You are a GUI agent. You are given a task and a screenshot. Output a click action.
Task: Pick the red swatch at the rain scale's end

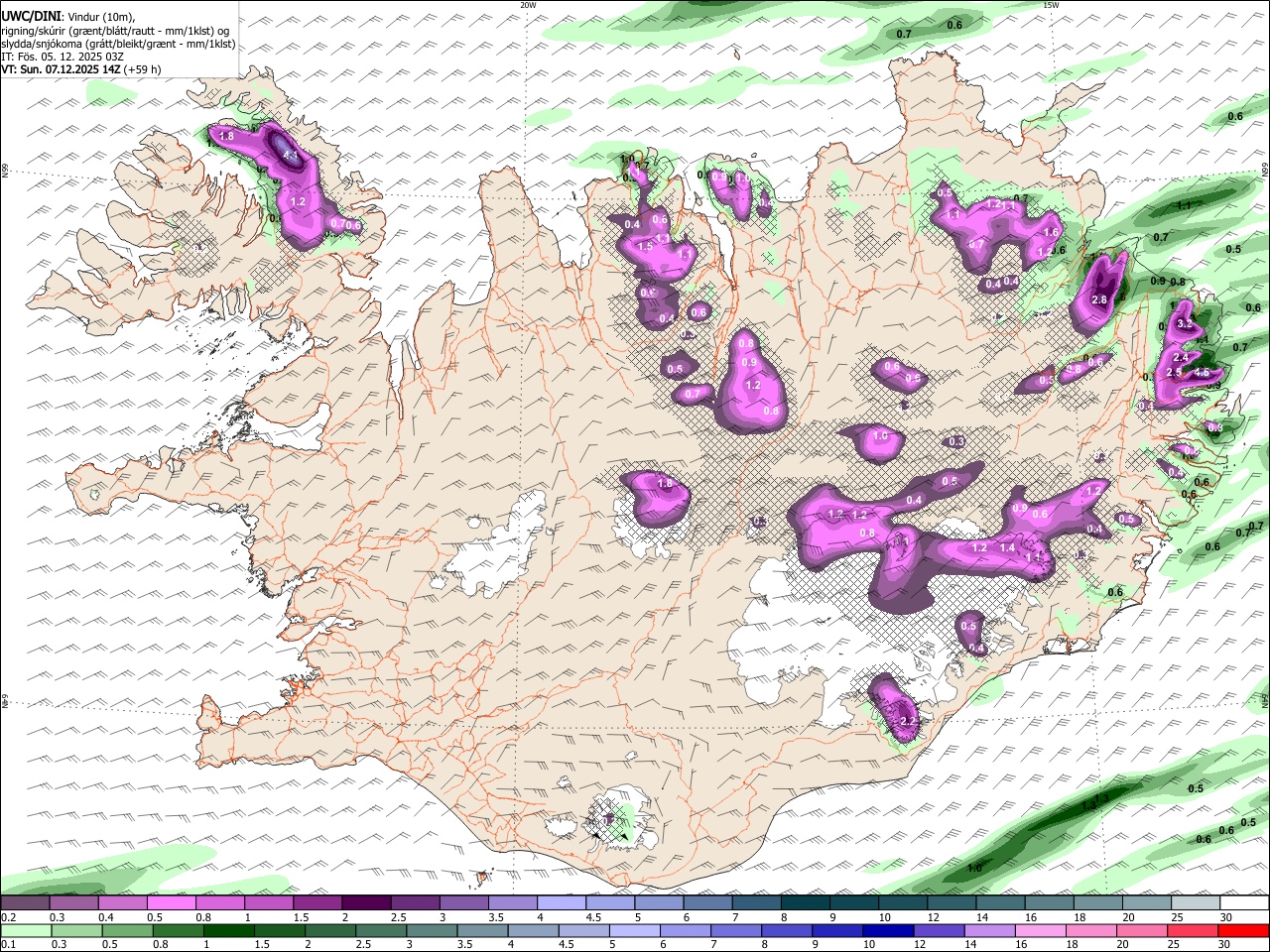click(x=1244, y=930)
